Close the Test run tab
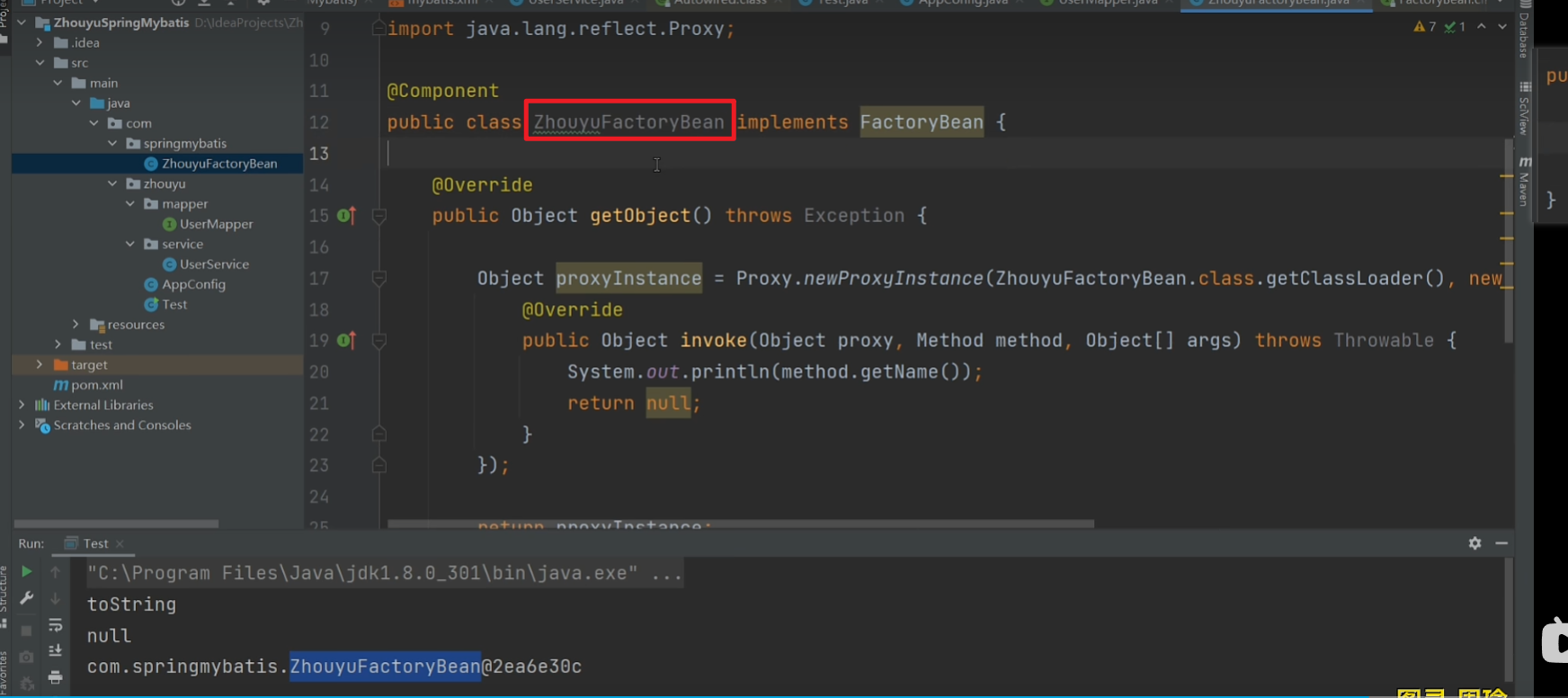The height and width of the screenshot is (698, 1568). [120, 544]
